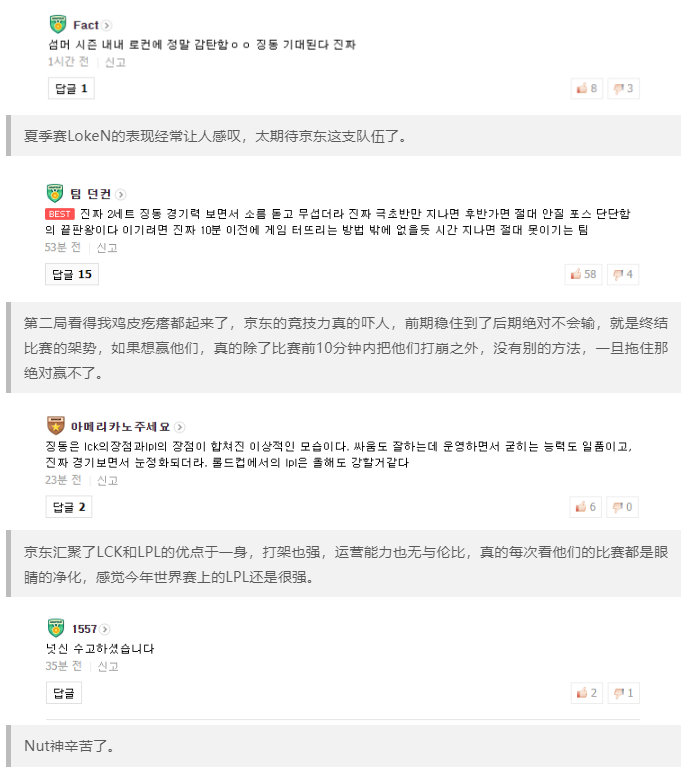The width and height of the screenshot is (688, 773).
Task: Thumbs down 아메리카노주세요's comment
Action: point(624,507)
